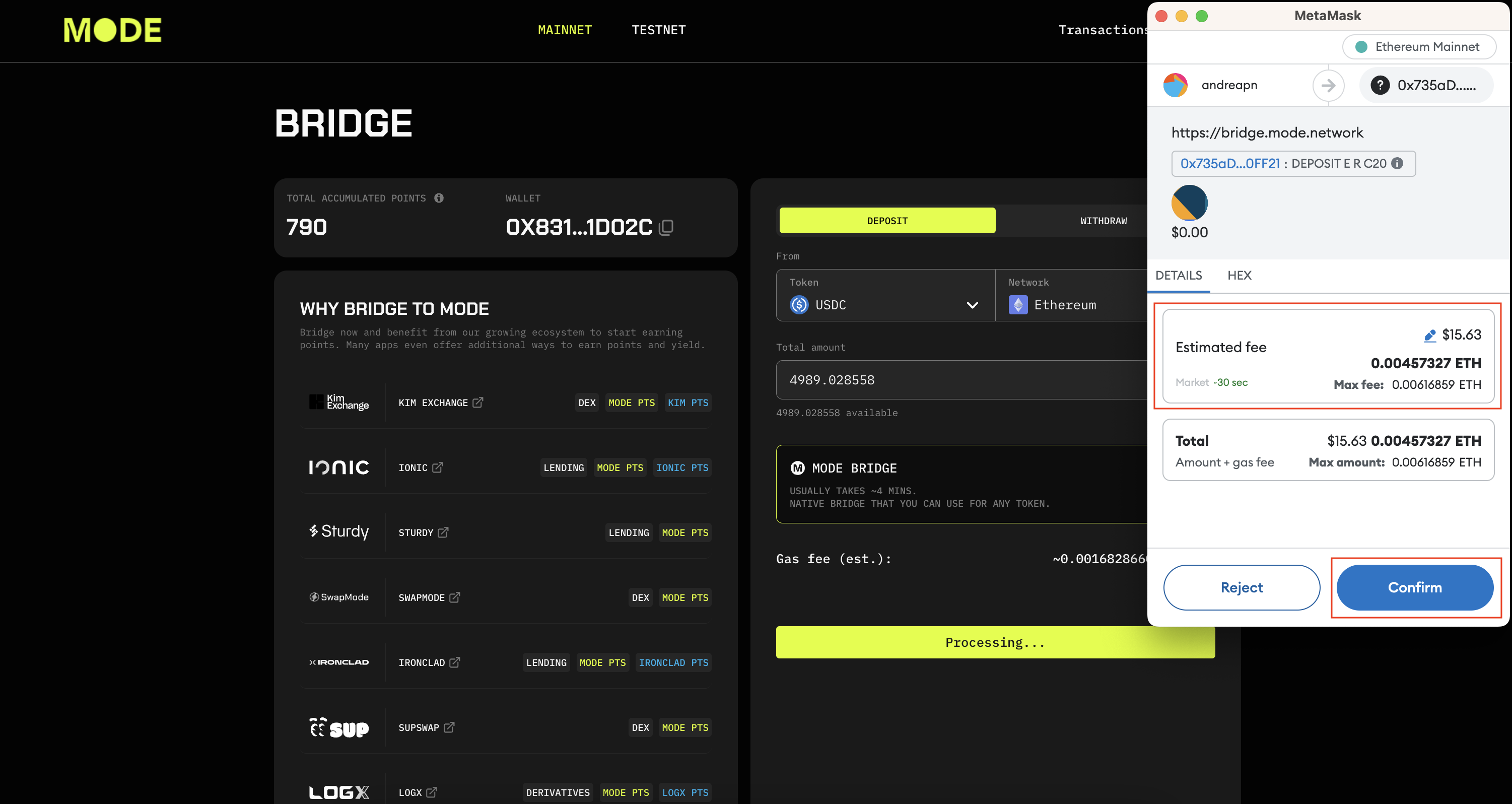Click the DERIVATIVES tag
1512x804 pixels.
(x=558, y=792)
